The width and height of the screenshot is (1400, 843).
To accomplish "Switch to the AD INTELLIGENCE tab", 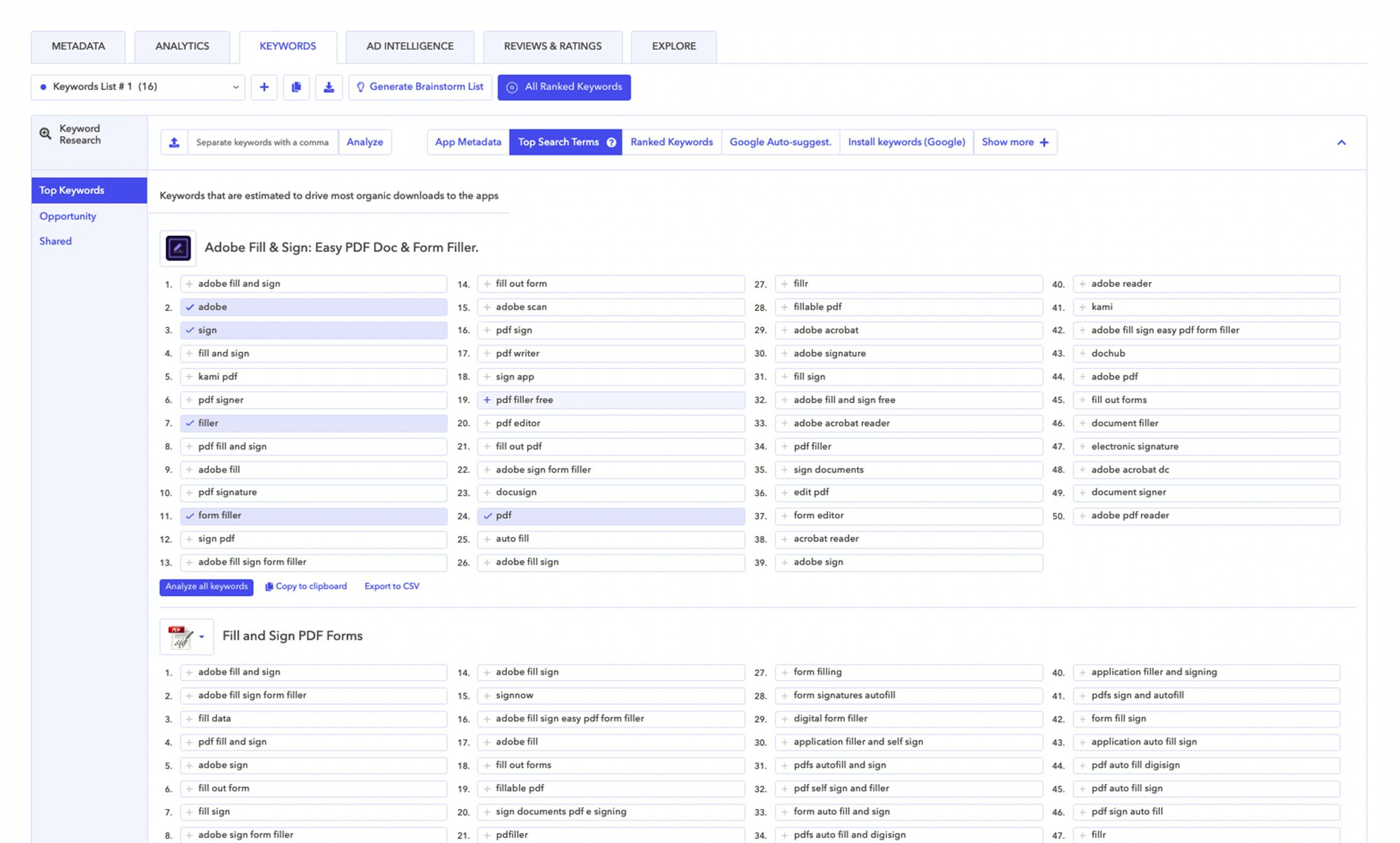I will tap(410, 46).
